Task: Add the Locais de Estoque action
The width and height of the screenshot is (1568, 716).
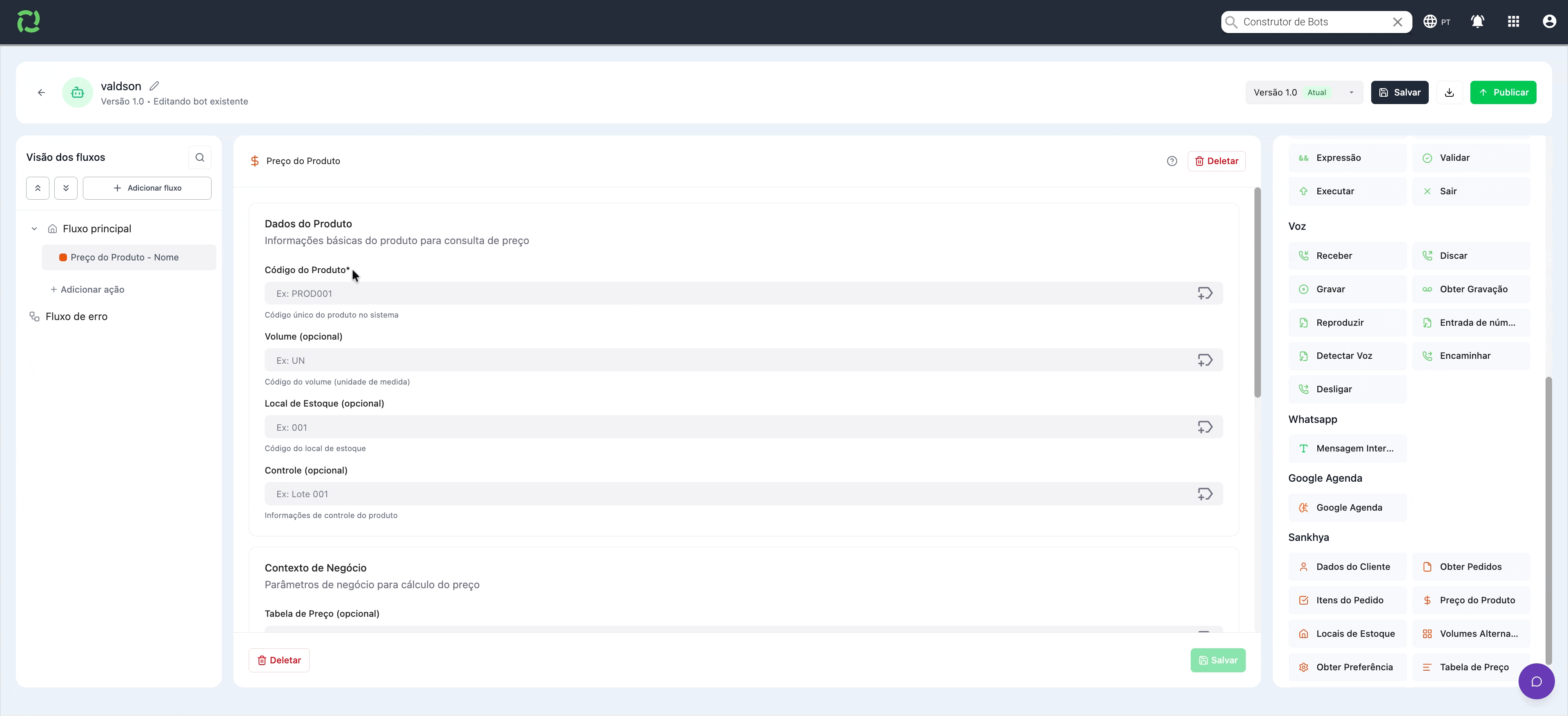Action: click(1347, 633)
